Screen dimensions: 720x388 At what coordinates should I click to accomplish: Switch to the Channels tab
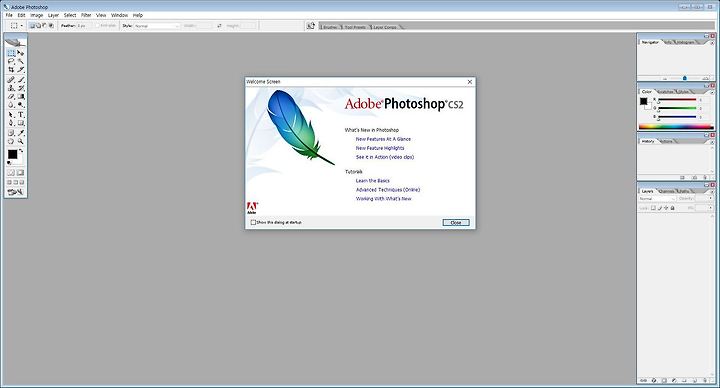pyautogui.click(x=666, y=191)
